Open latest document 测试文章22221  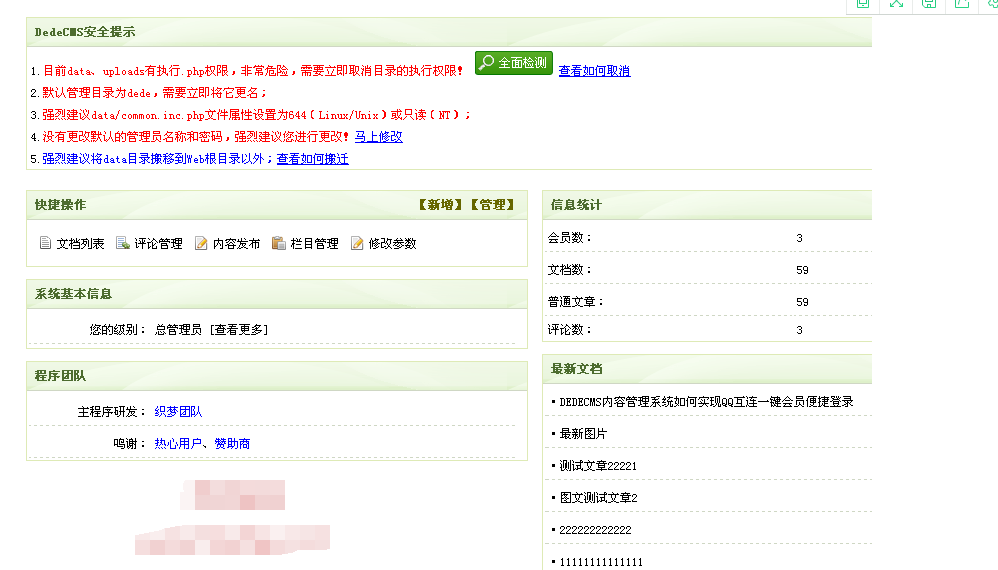[598, 466]
